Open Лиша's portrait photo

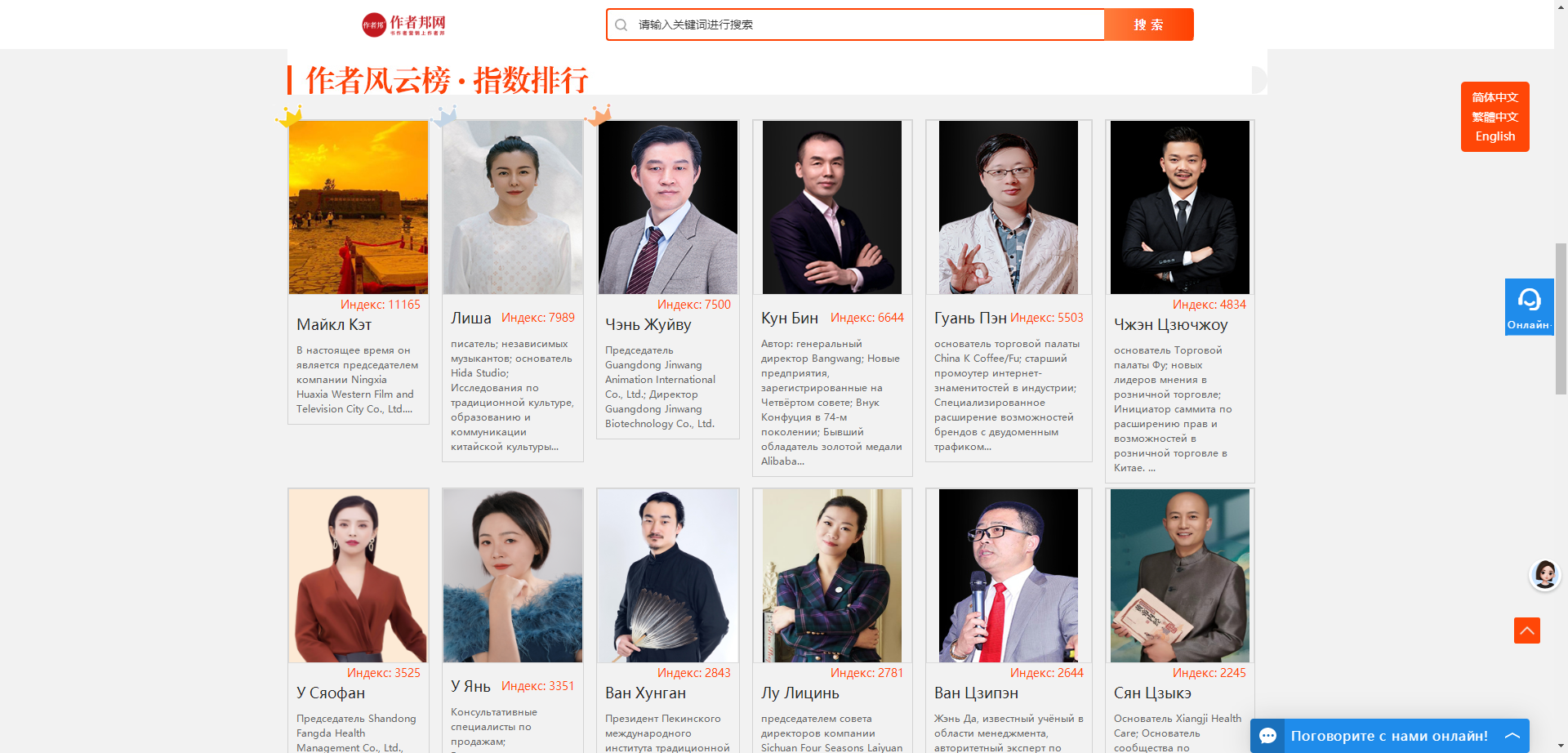pyautogui.click(x=513, y=207)
